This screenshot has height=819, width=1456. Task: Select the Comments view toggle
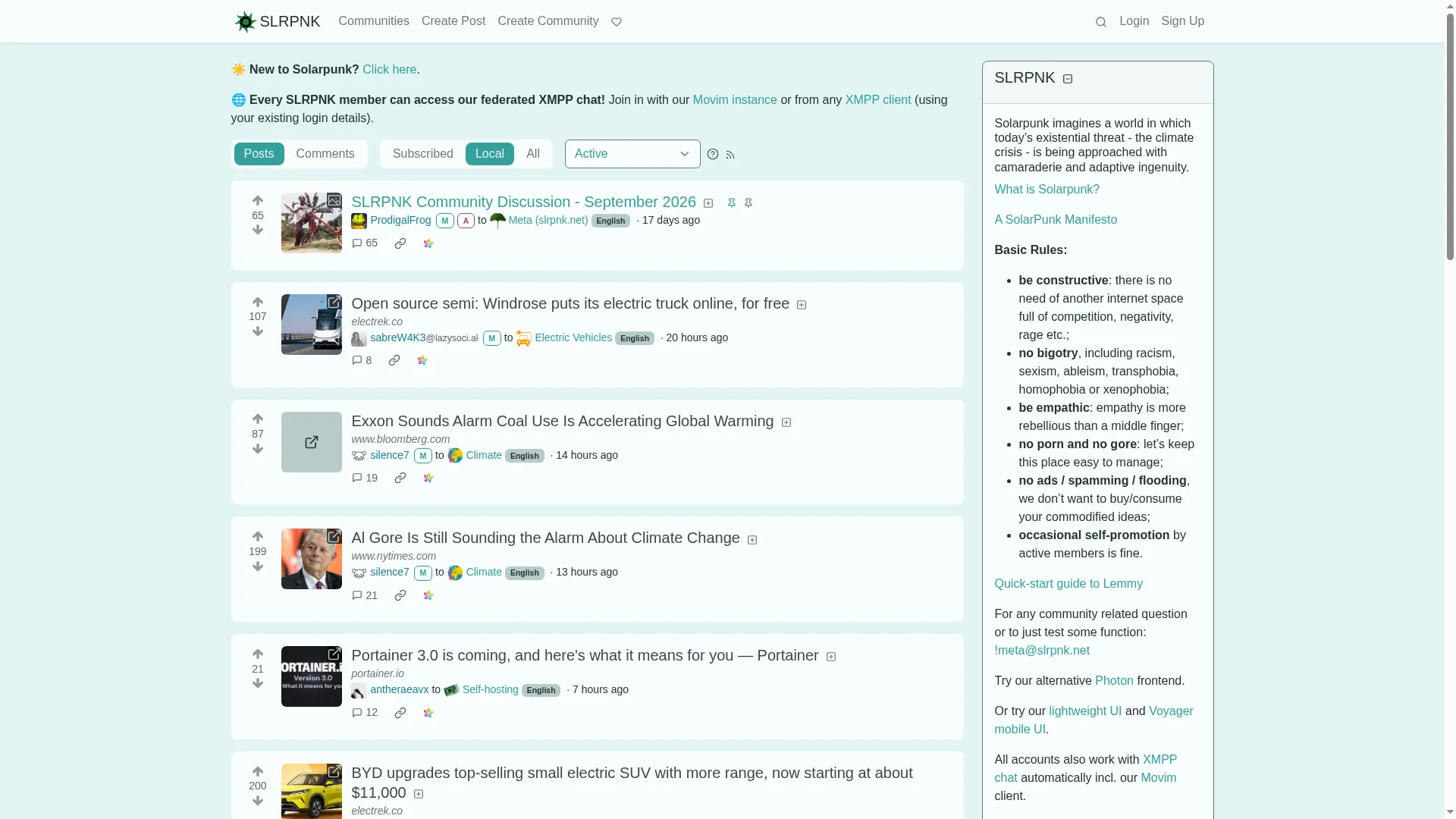coord(325,154)
